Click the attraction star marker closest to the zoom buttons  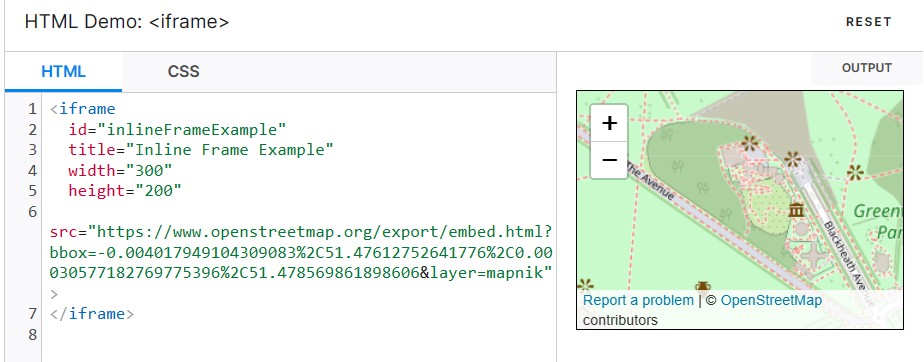click(x=749, y=143)
